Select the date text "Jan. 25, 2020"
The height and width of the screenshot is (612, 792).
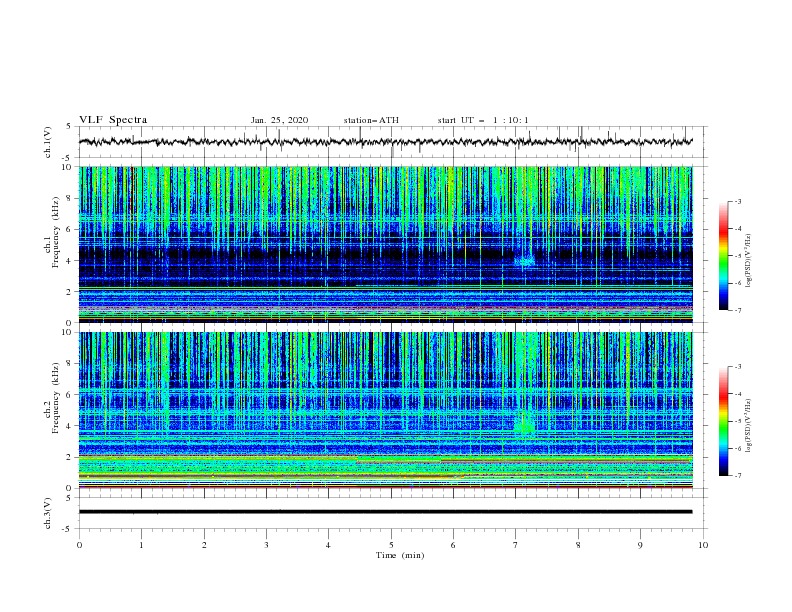pos(279,120)
